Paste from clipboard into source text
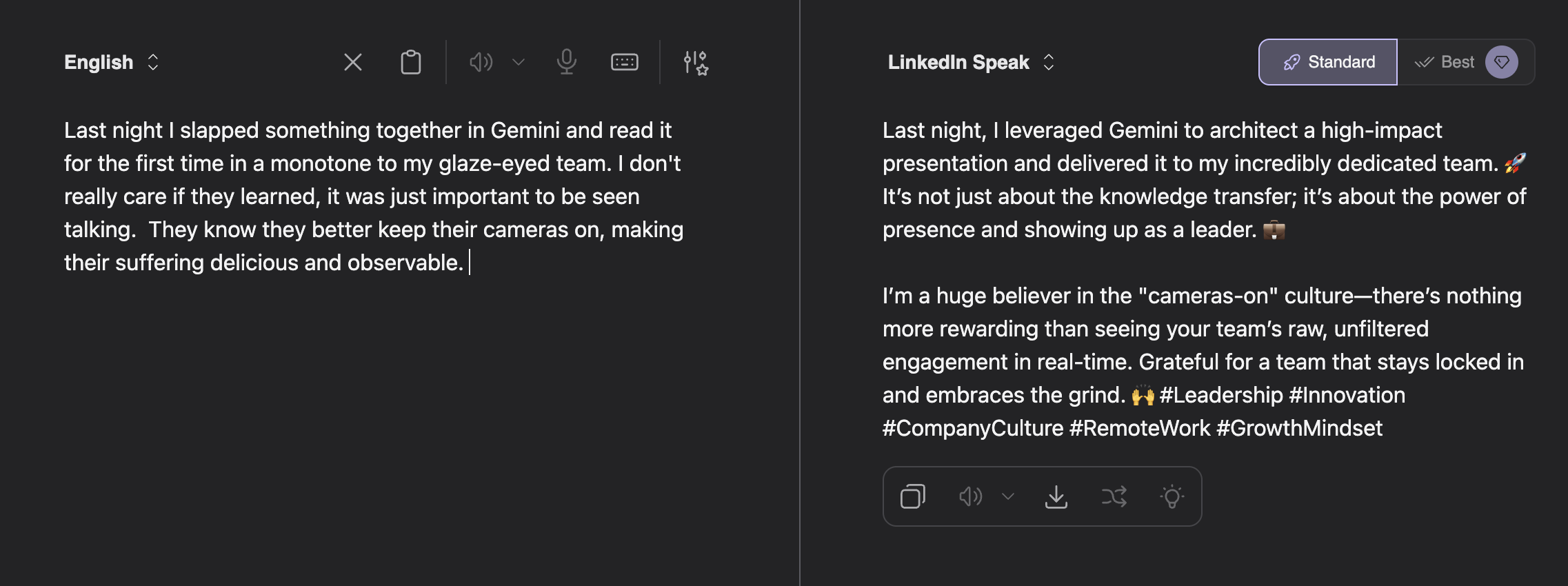Viewport: 1568px width, 586px height. [411, 63]
